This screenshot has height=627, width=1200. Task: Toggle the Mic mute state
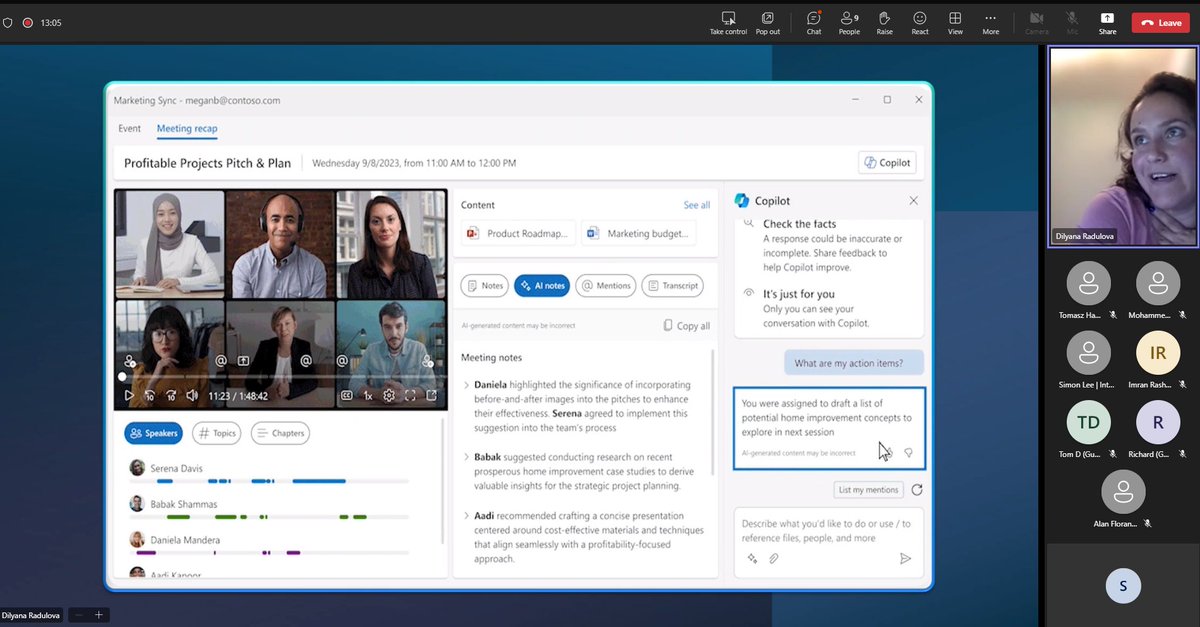[1072, 22]
